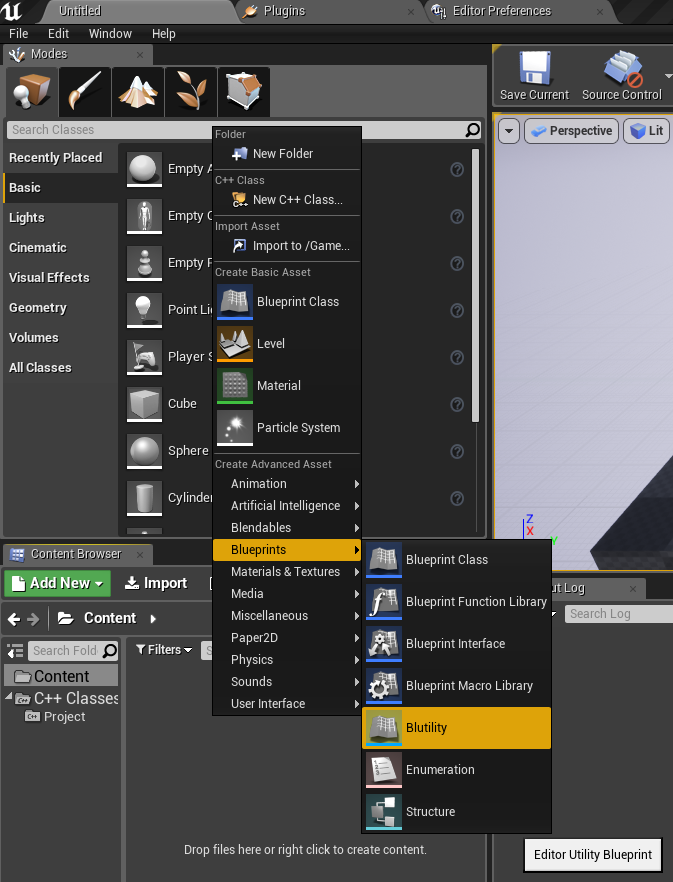The height and width of the screenshot is (882, 673).
Task: Open the File menu
Action: (19, 34)
